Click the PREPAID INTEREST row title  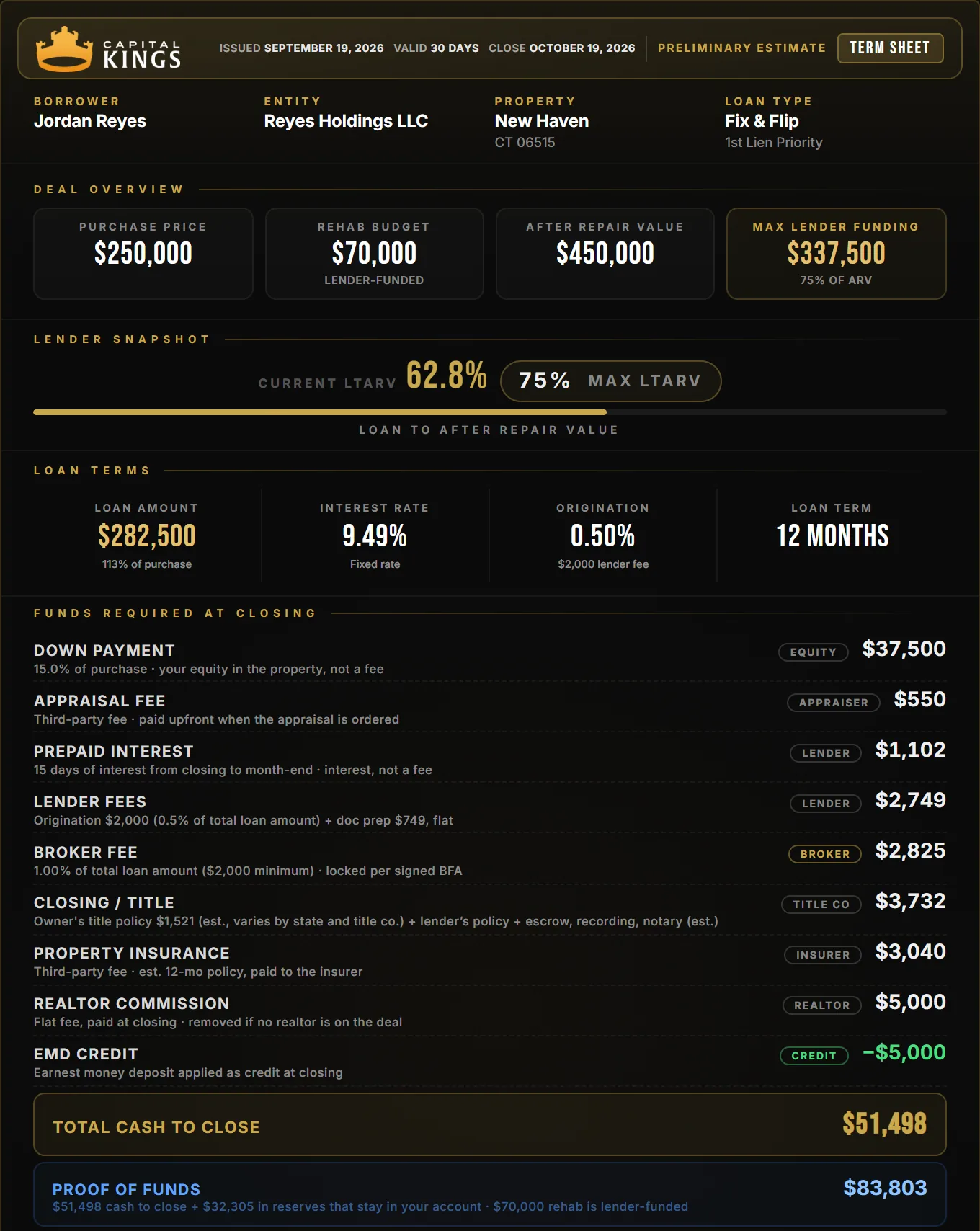coord(114,752)
